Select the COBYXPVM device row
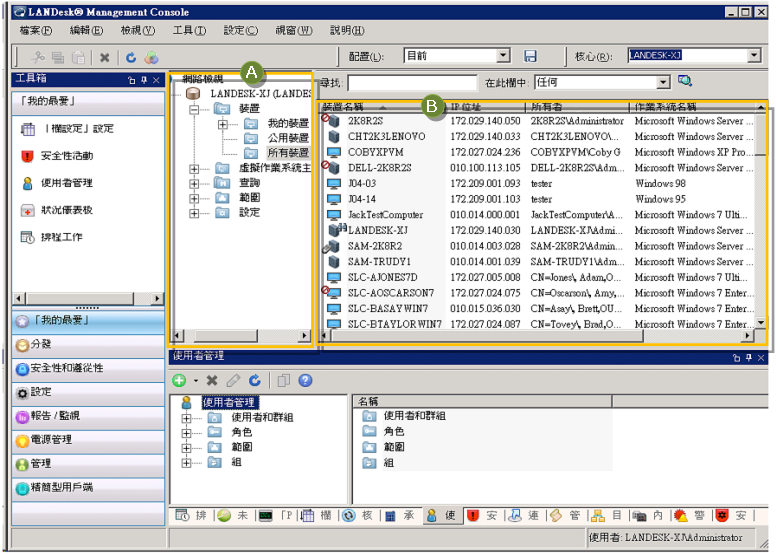The width and height of the screenshot is (777, 555). point(540,153)
